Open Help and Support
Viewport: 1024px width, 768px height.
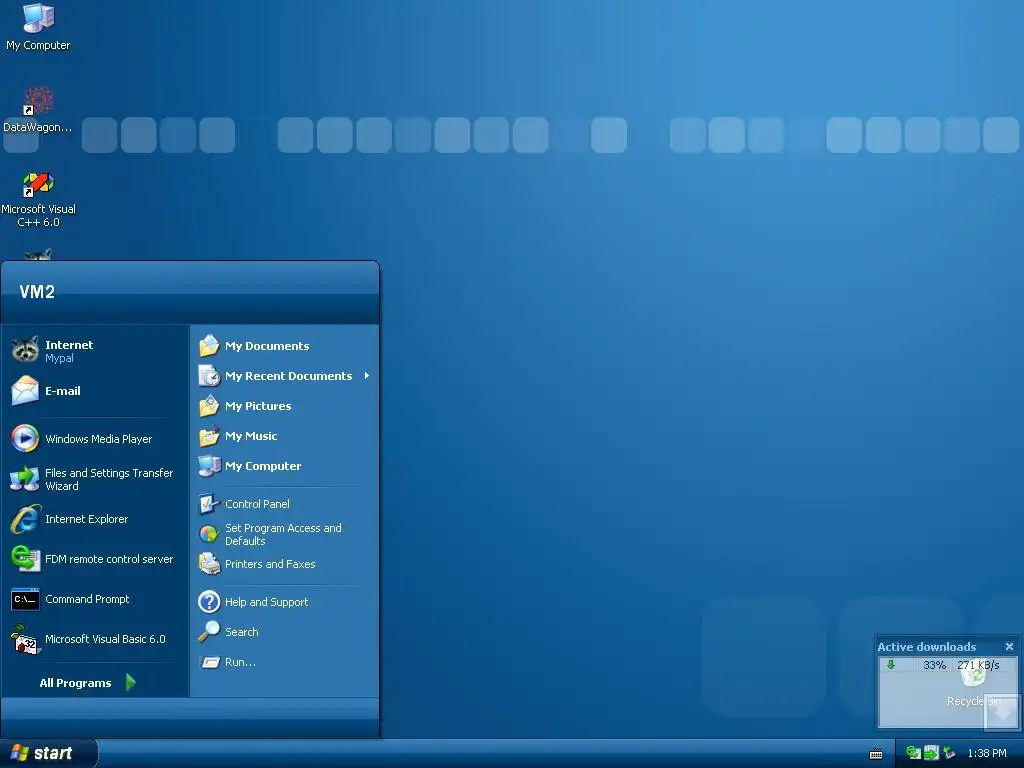285,601
